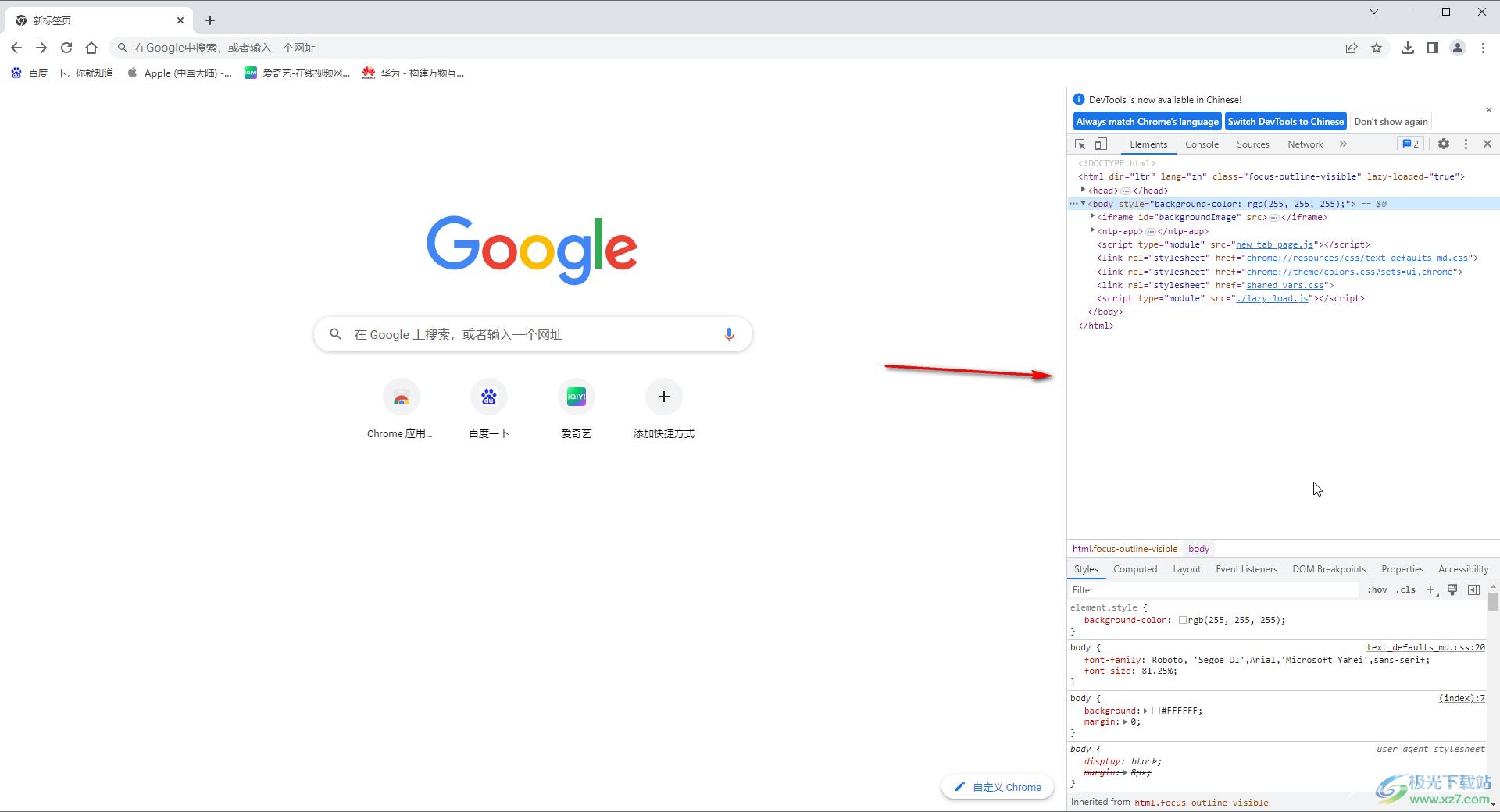Click the rgb(255, 255, 255) color swatch
Screen dimensions: 1500x812
pos(1183,620)
